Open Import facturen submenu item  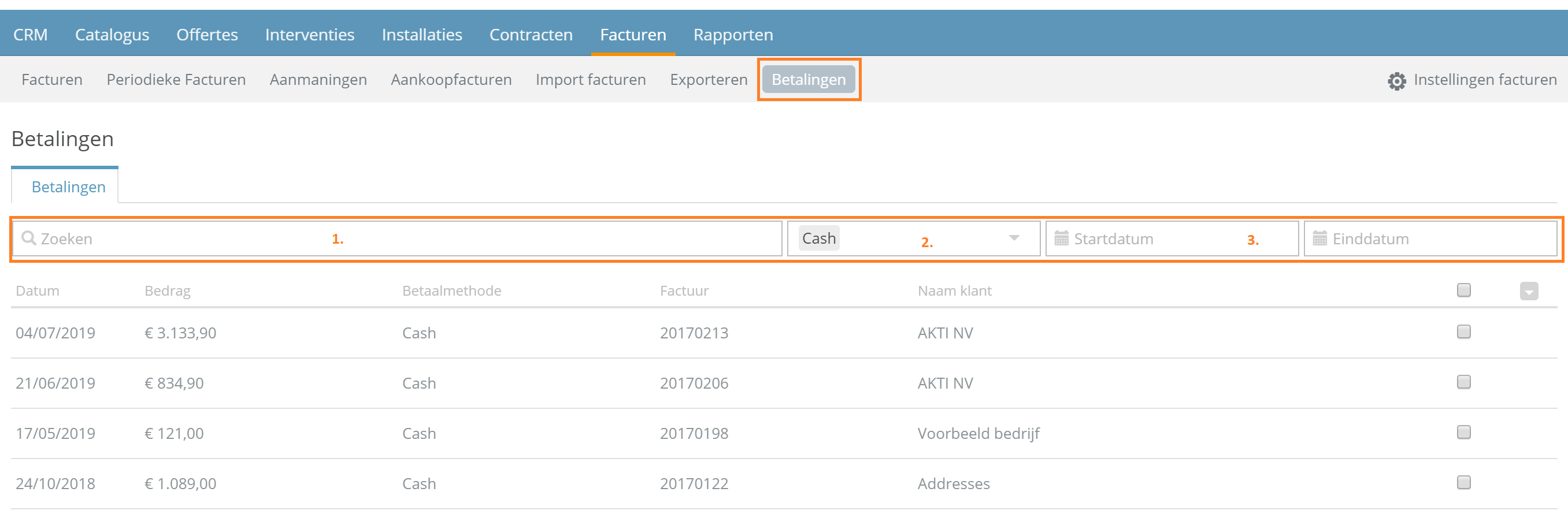[x=591, y=80]
